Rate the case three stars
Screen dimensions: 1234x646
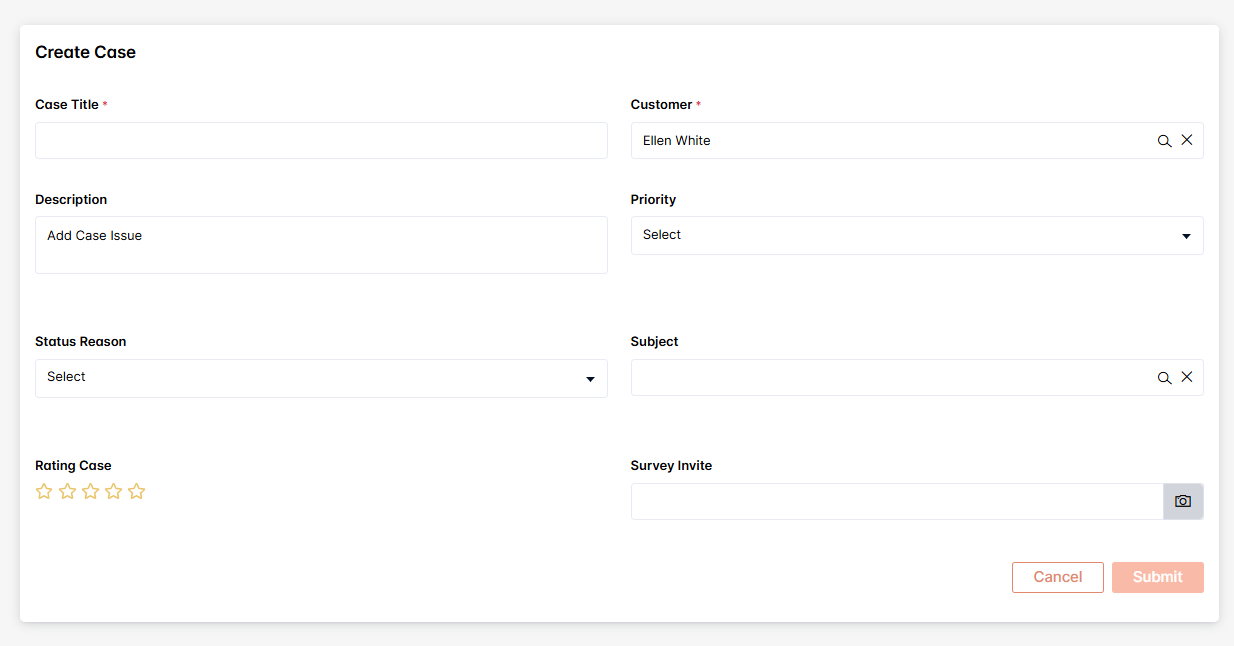point(90,491)
